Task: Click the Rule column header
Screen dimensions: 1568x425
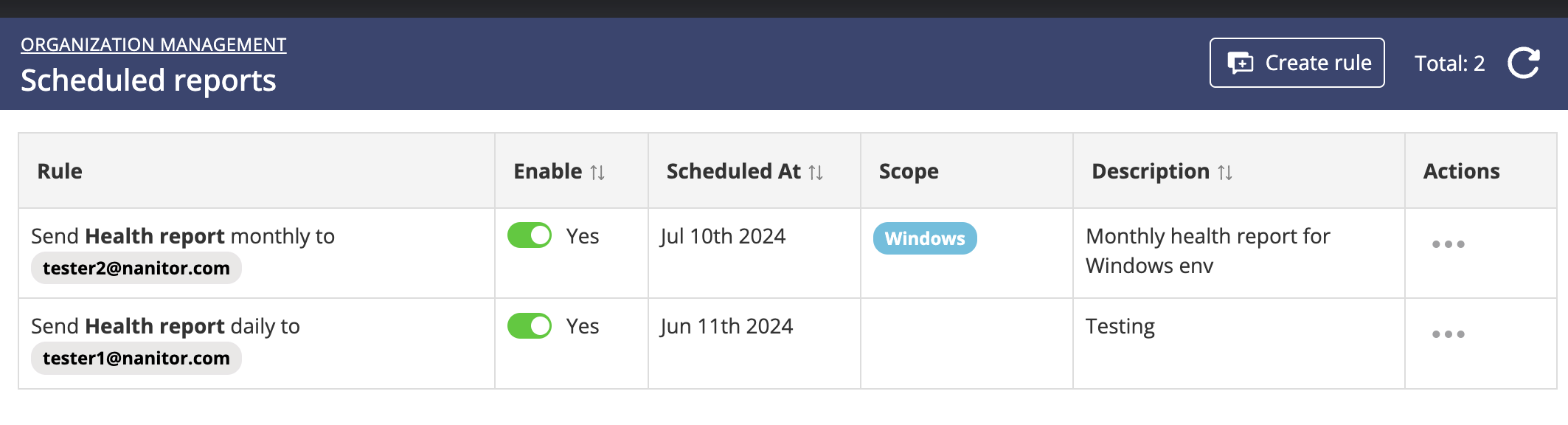Action: click(60, 171)
